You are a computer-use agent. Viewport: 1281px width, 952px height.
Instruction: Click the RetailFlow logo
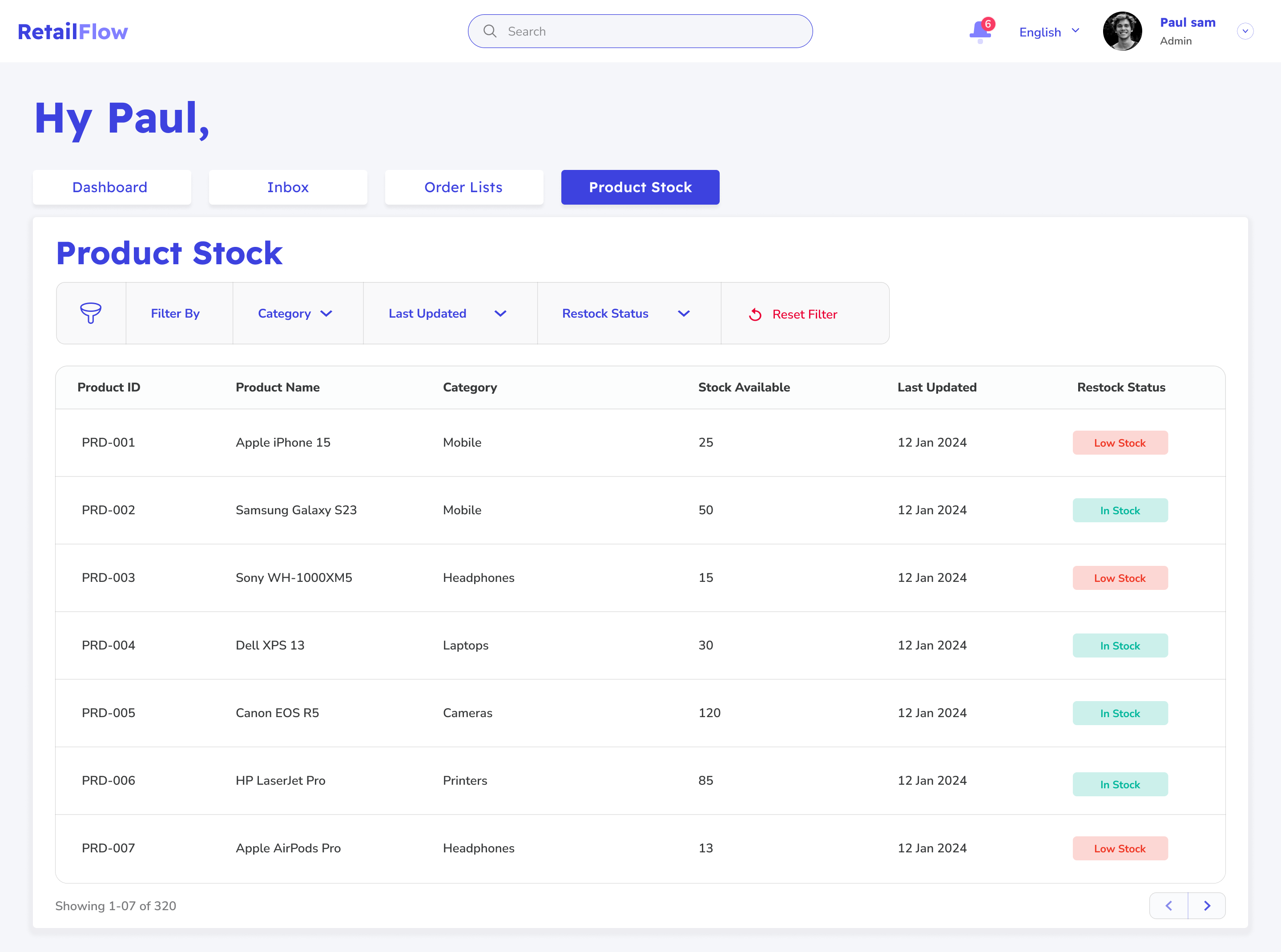click(x=73, y=32)
